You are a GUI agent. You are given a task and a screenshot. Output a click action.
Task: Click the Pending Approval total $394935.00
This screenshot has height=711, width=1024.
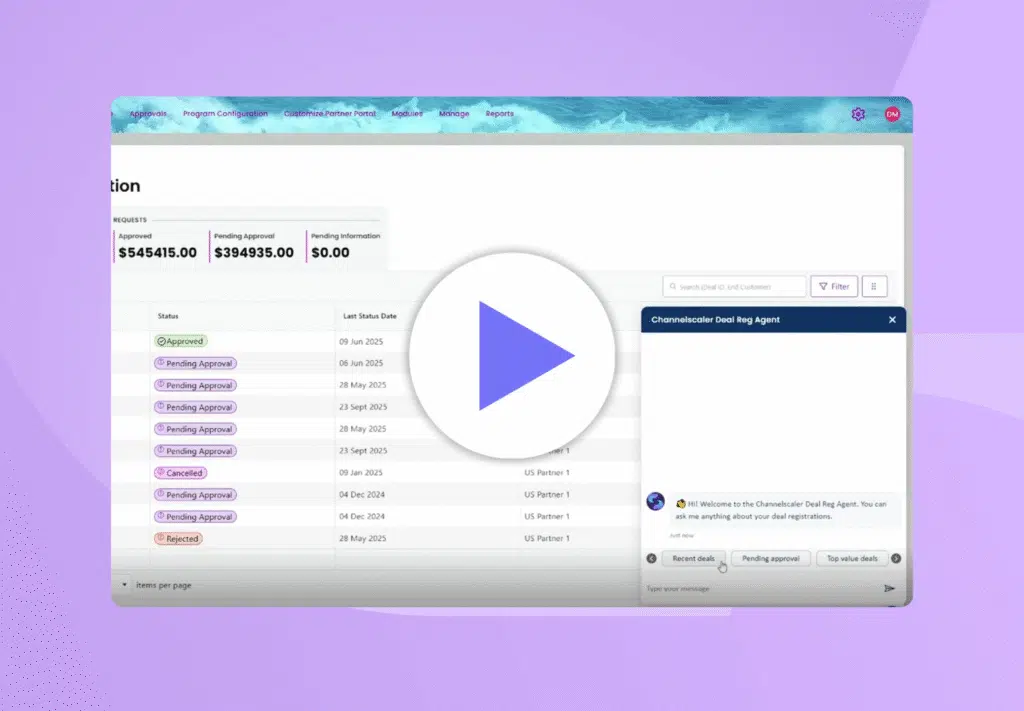(254, 253)
